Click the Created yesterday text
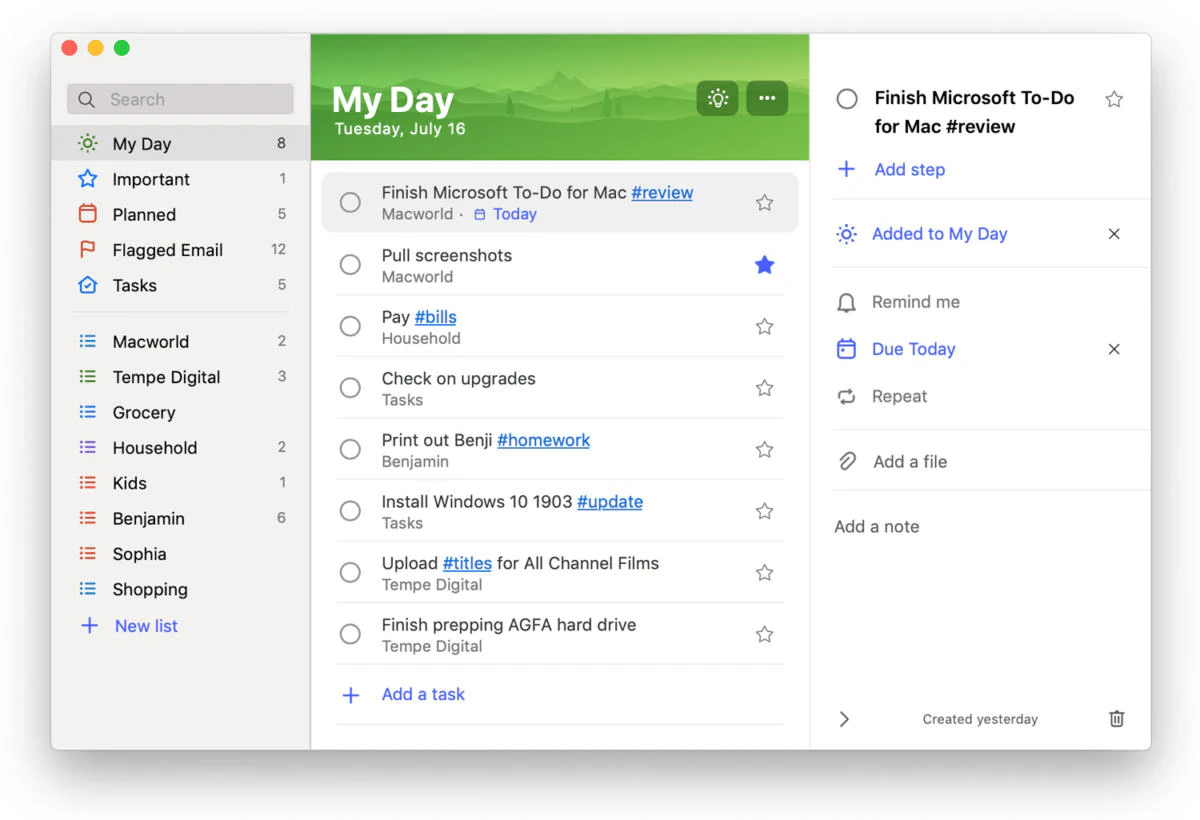Image resolution: width=1200 pixels, height=820 pixels. tap(980, 719)
